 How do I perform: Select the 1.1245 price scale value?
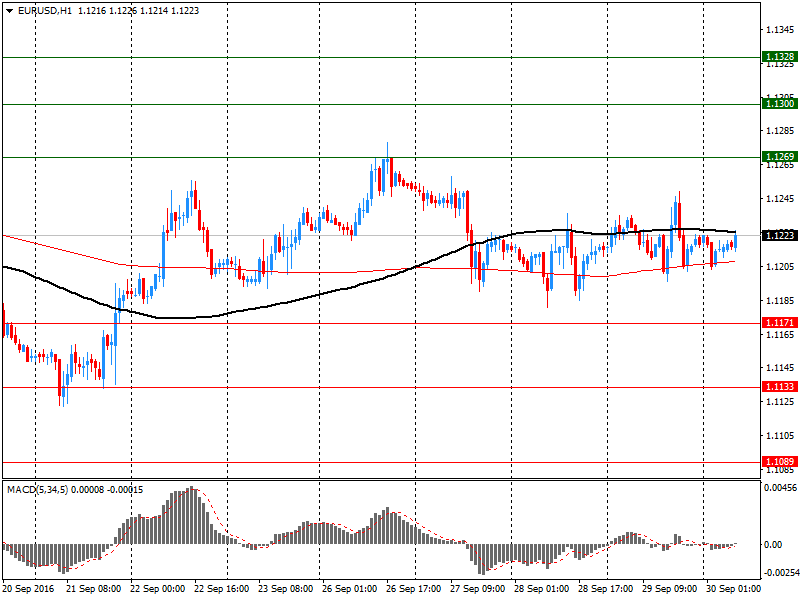coord(780,199)
